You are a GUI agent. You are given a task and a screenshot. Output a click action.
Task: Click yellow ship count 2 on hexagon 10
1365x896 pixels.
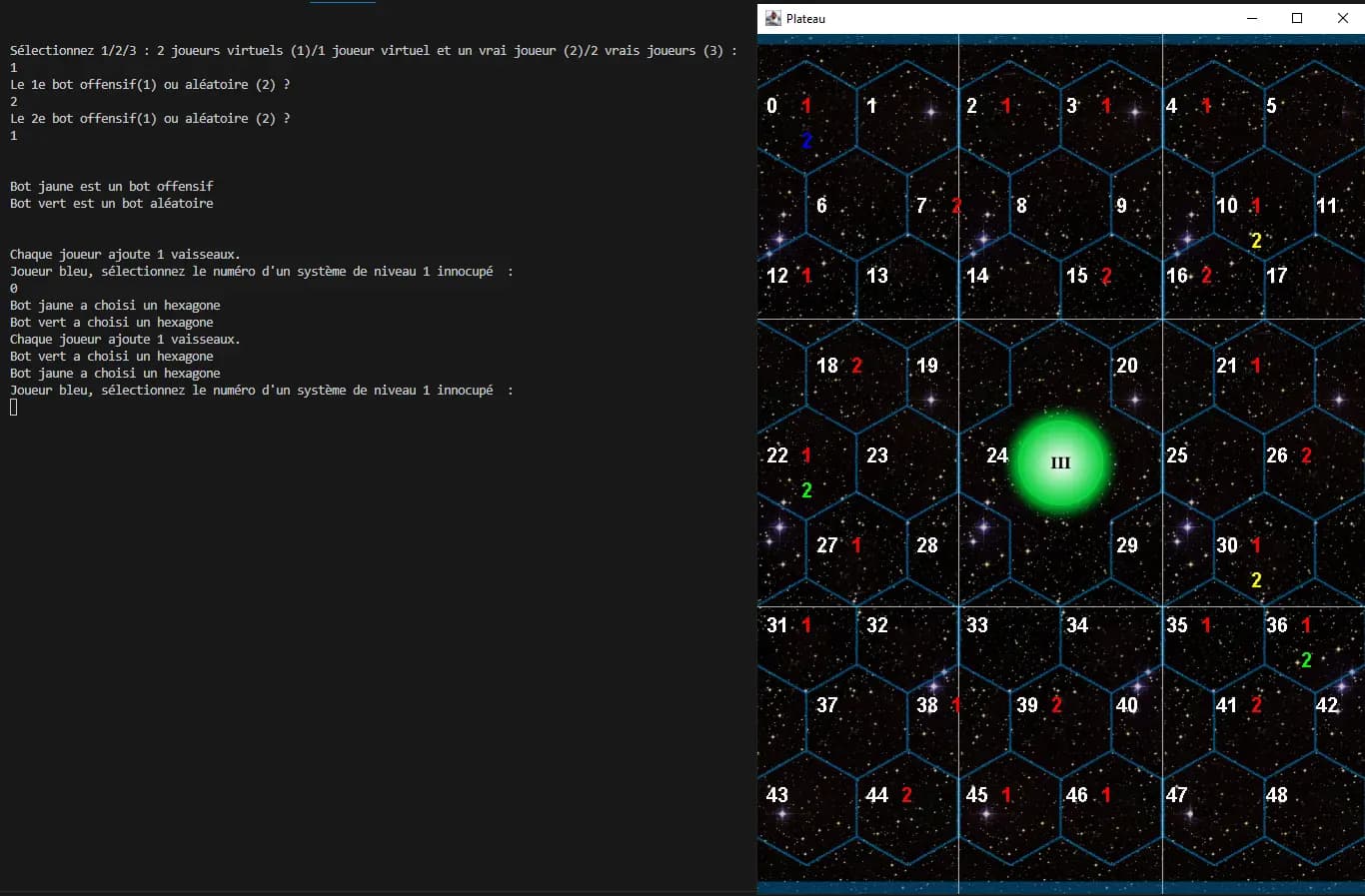tap(1256, 241)
